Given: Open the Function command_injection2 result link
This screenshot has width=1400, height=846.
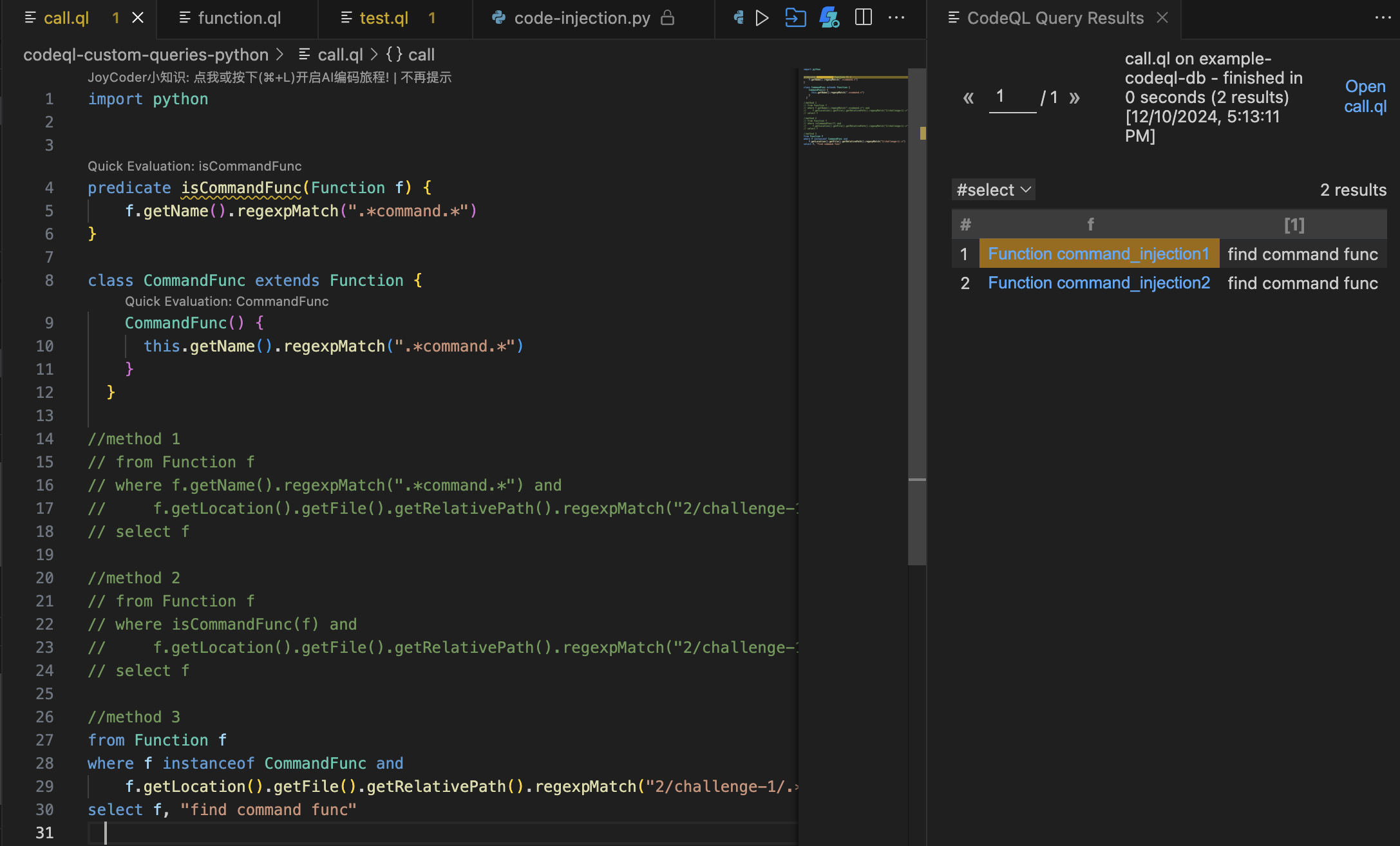Looking at the screenshot, I should [1099, 283].
